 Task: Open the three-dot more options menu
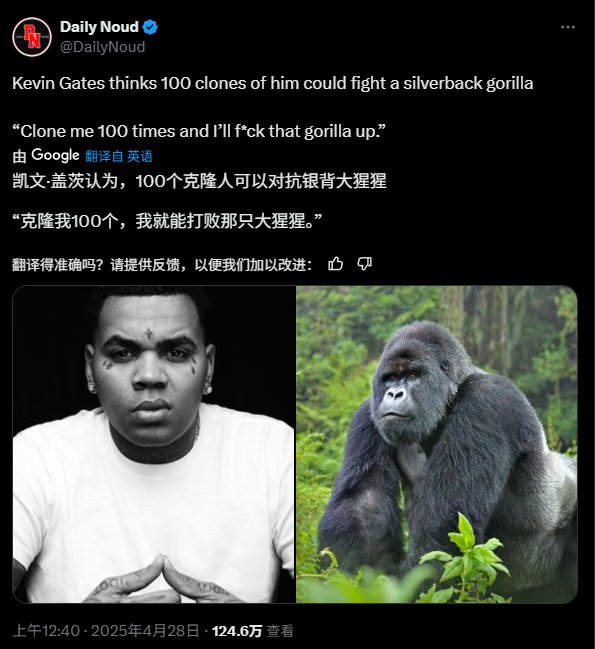[568, 27]
